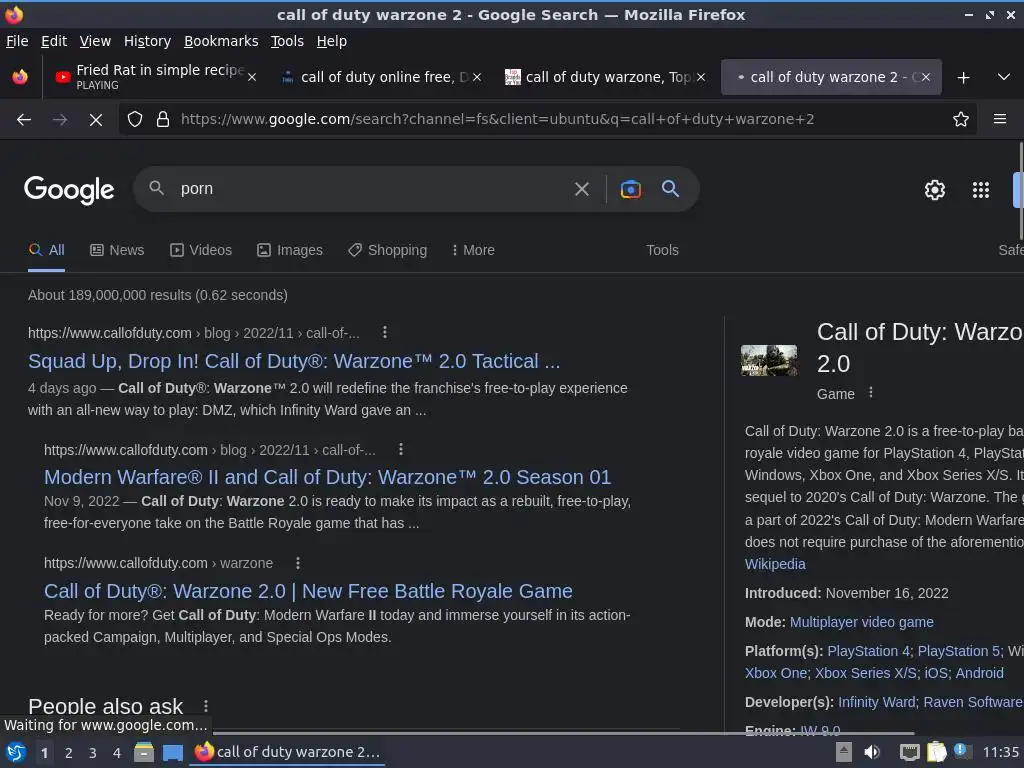Open tracking protection shield icon
This screenshot has height=768, width=1024.
click(135, 120)
